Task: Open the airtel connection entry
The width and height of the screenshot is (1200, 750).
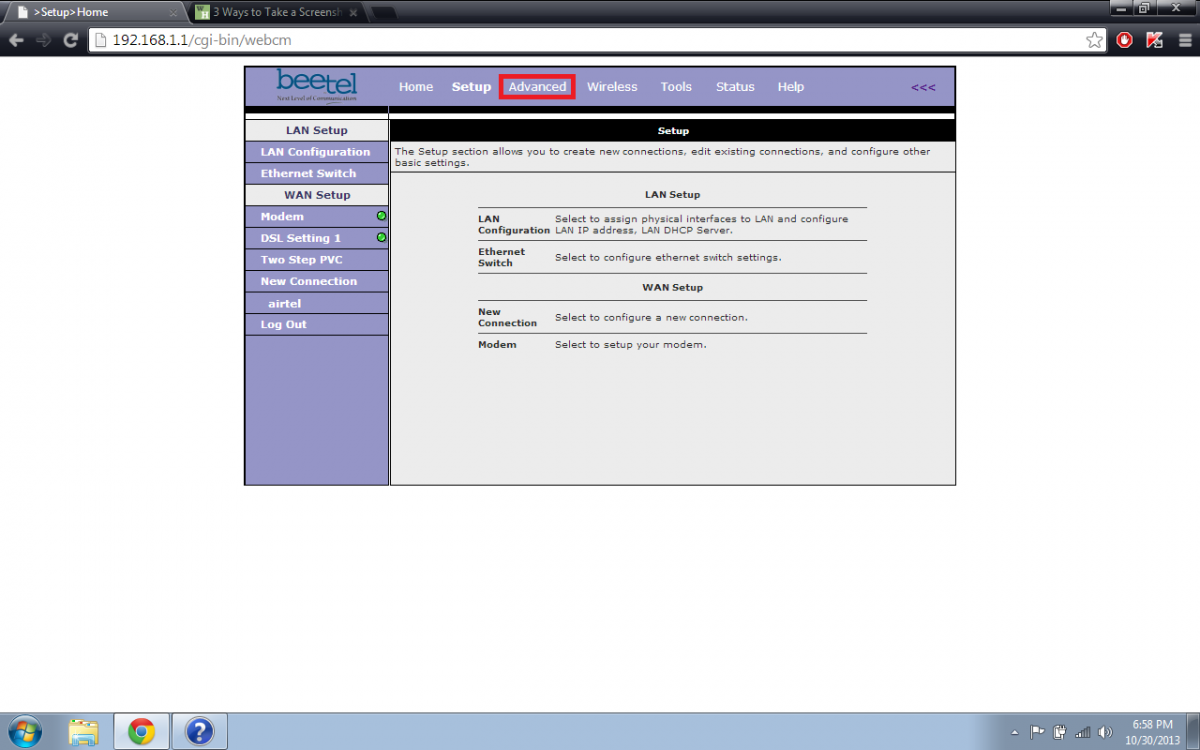Action: (x=285, y=303)
